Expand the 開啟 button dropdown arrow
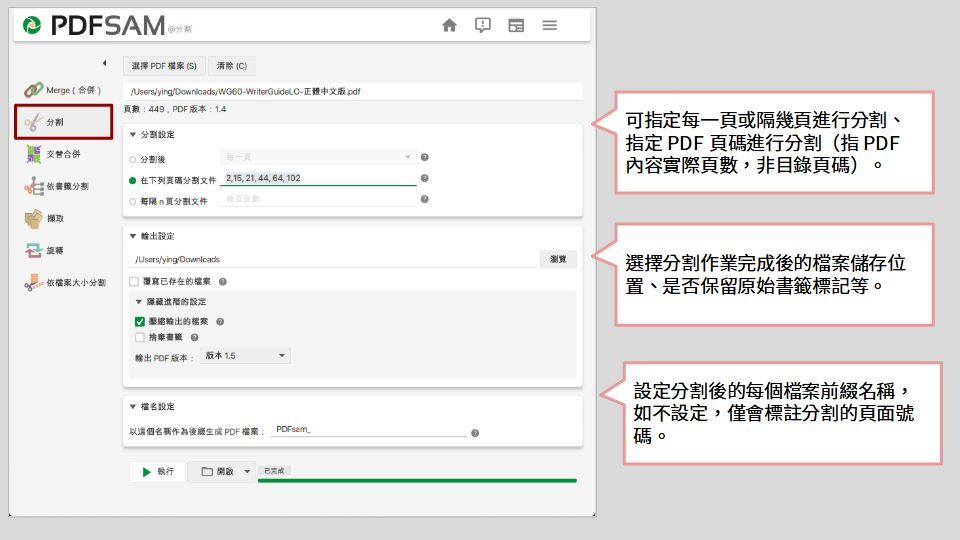Viewport: 960px width, 540px height. (248, 472)
